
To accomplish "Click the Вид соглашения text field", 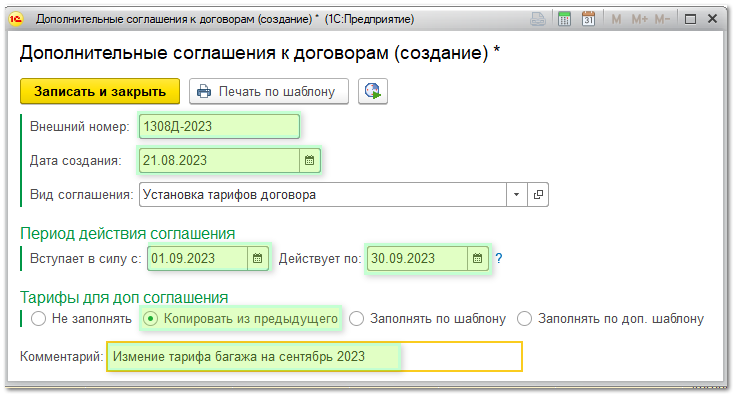I will (323, 194).
